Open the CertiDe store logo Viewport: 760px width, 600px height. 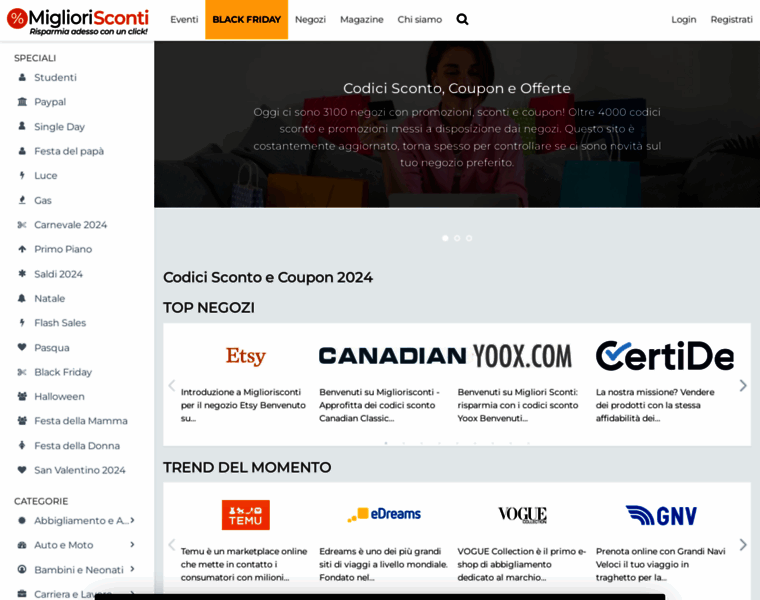tap(665, 356)
